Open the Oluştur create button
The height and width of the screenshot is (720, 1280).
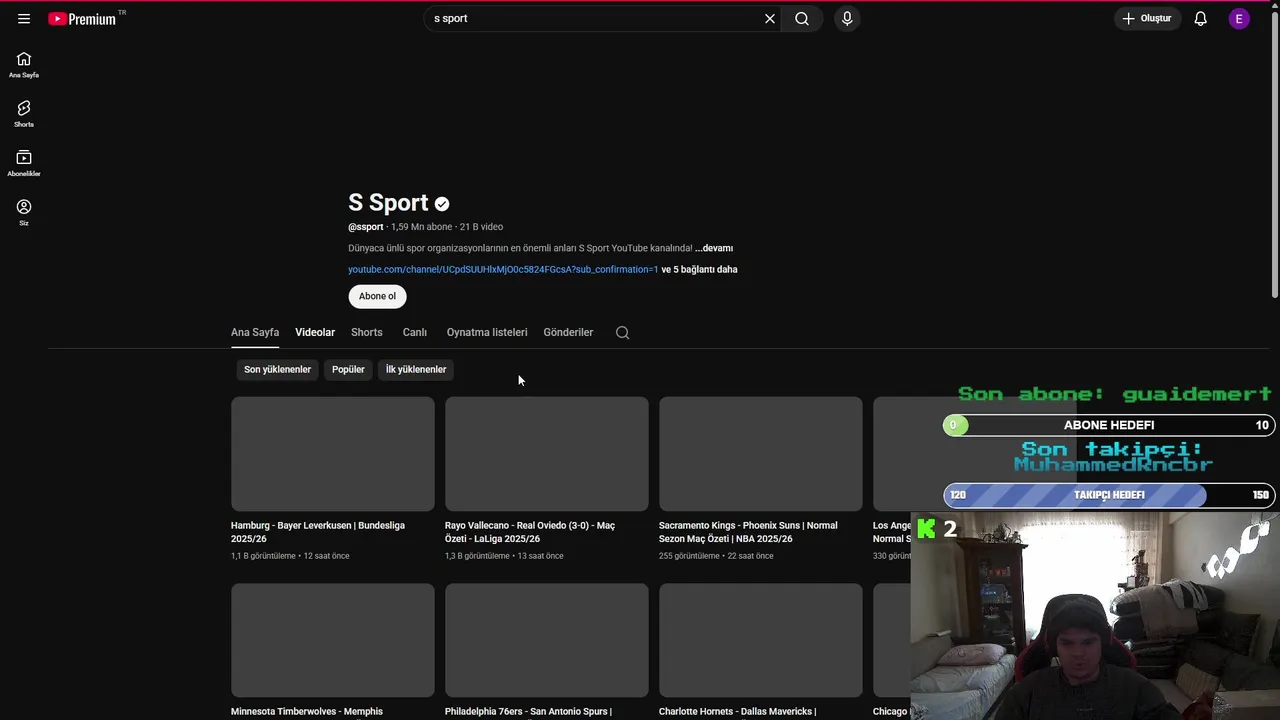click(x=1148, y=18)
